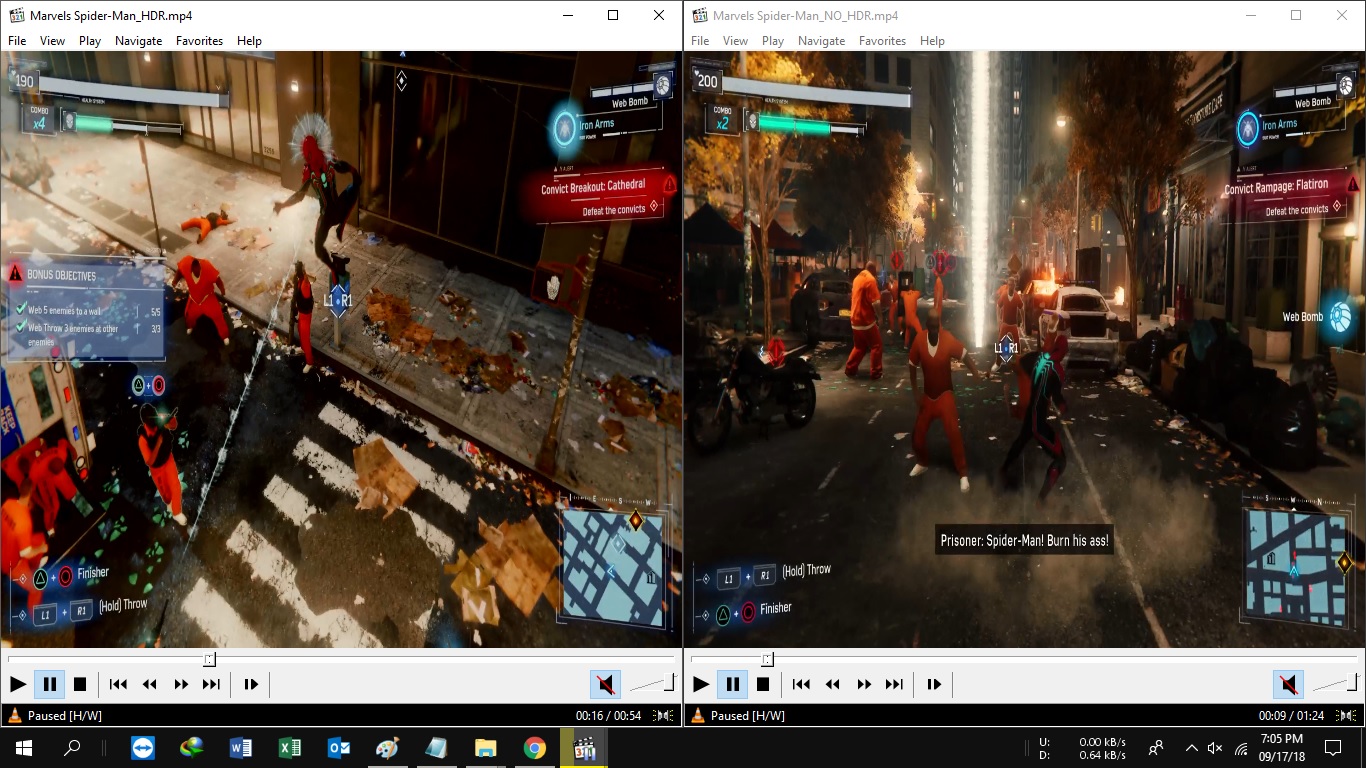Open the View menu in the HDR player
Image resolution: width=1366 pixels, height=768 pixels.
point(52,41)
